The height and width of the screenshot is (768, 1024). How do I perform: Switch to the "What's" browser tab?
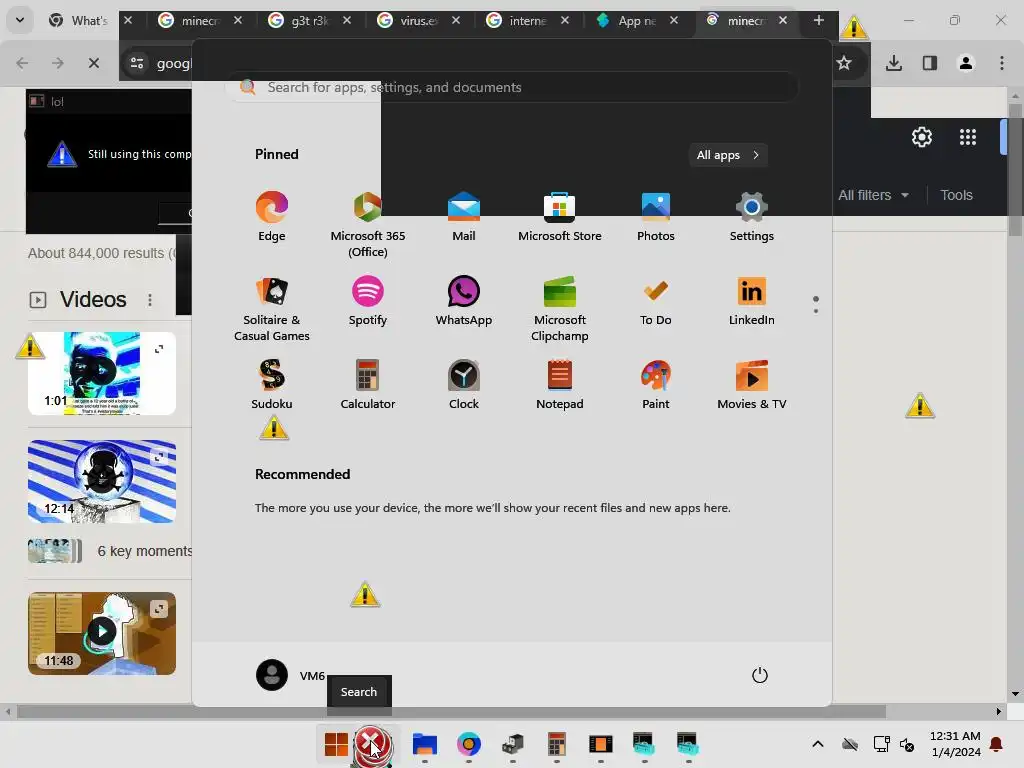point(89,20)
